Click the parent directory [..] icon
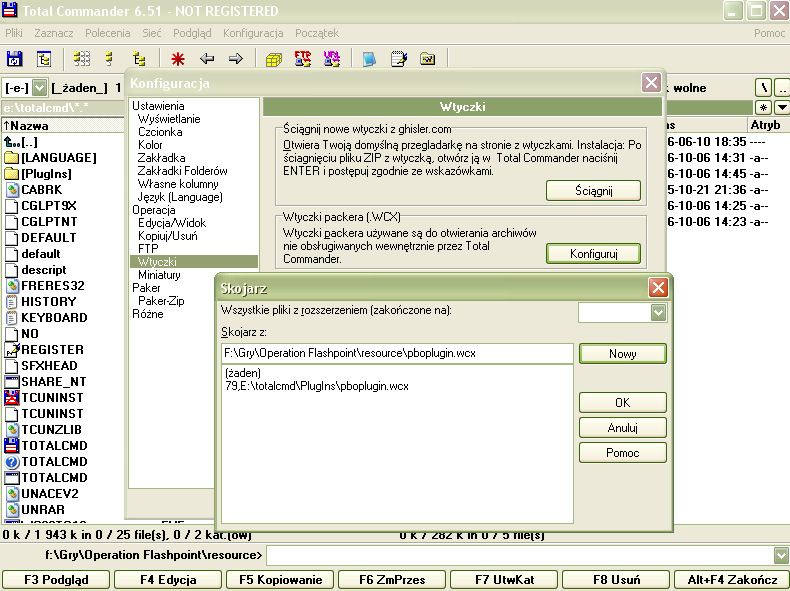The width and height of the screenshot is (790, 591). click(x=12, y=142)
